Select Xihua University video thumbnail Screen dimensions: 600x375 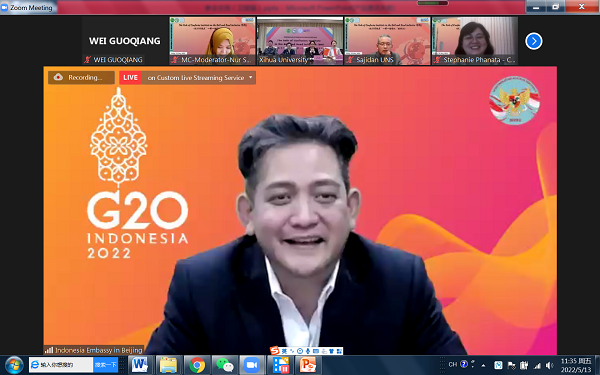pyautogui.click(x=300, y=41)
